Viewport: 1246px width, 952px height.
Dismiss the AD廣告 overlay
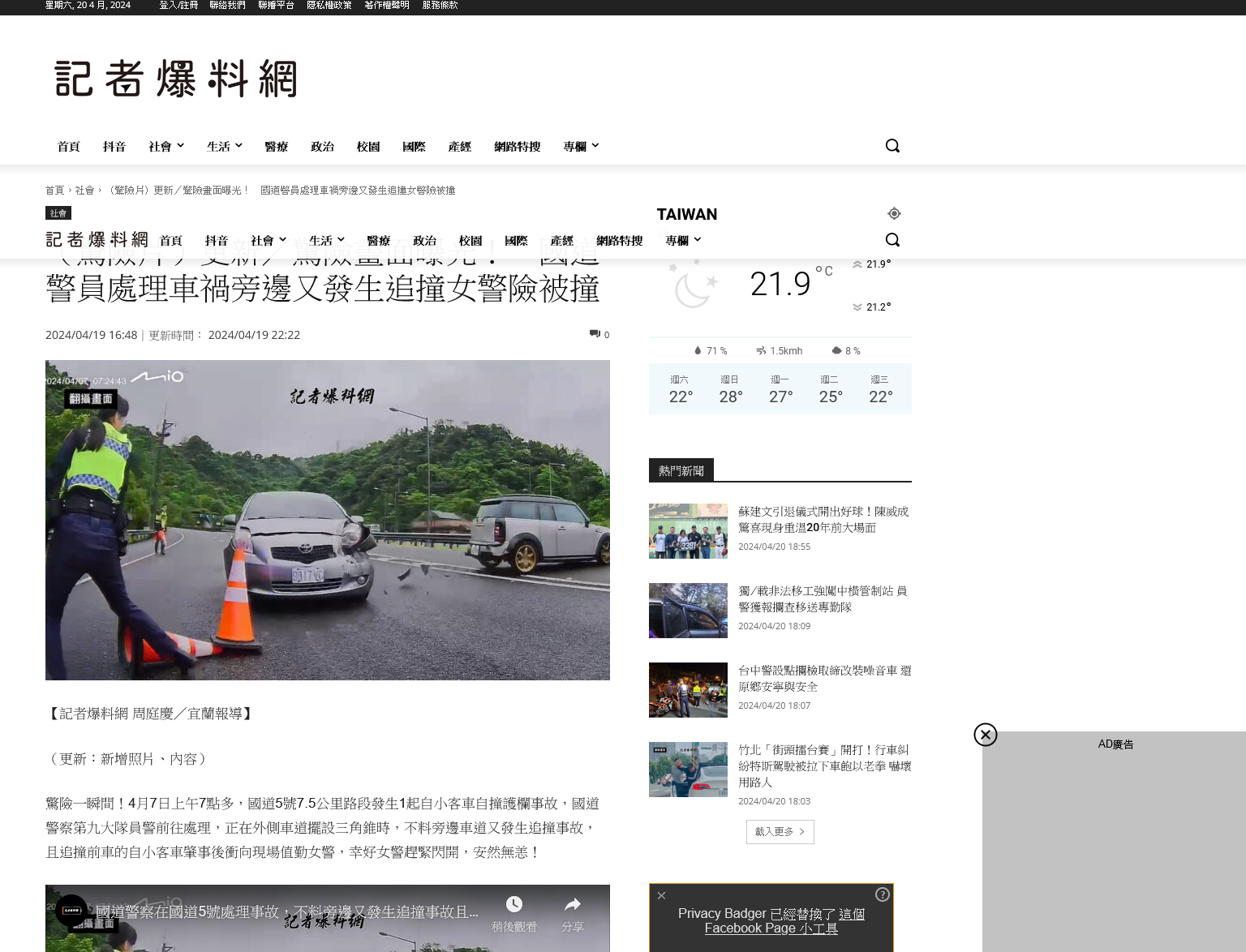[x=985, y=735]
